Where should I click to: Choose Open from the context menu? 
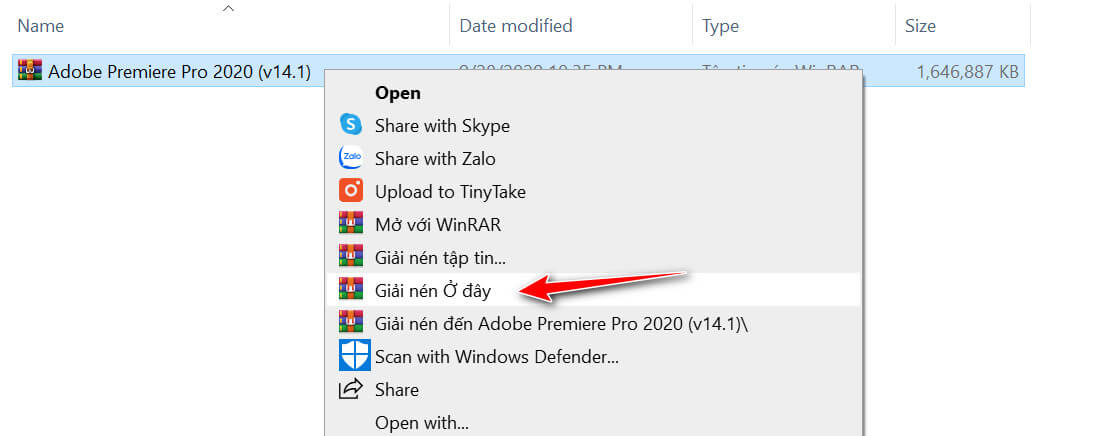coord(397,93)
